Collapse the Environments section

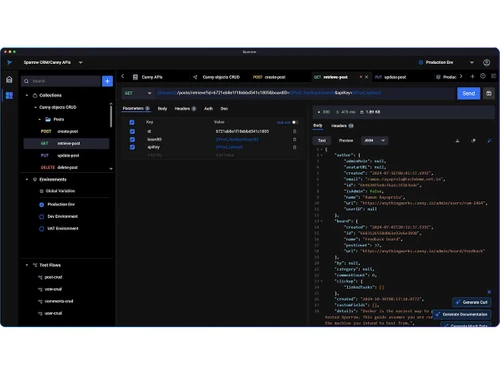point(27,179)
